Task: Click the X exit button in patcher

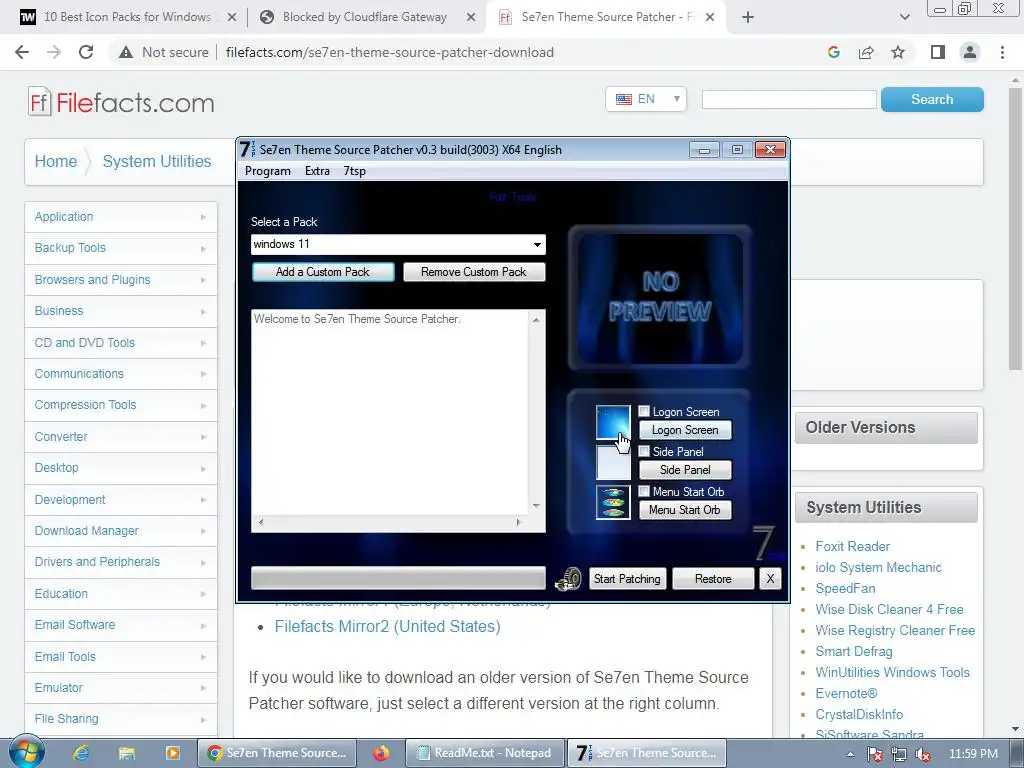Action: click(770, 579)
